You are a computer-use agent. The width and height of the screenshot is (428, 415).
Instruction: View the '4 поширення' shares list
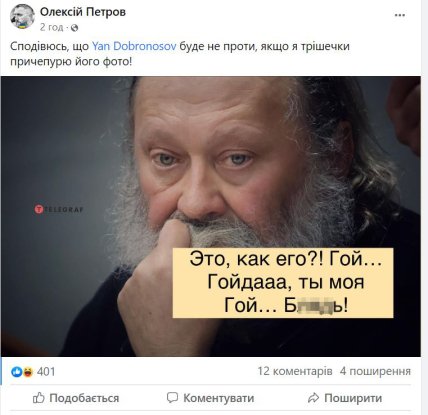(x=375, y=371)
